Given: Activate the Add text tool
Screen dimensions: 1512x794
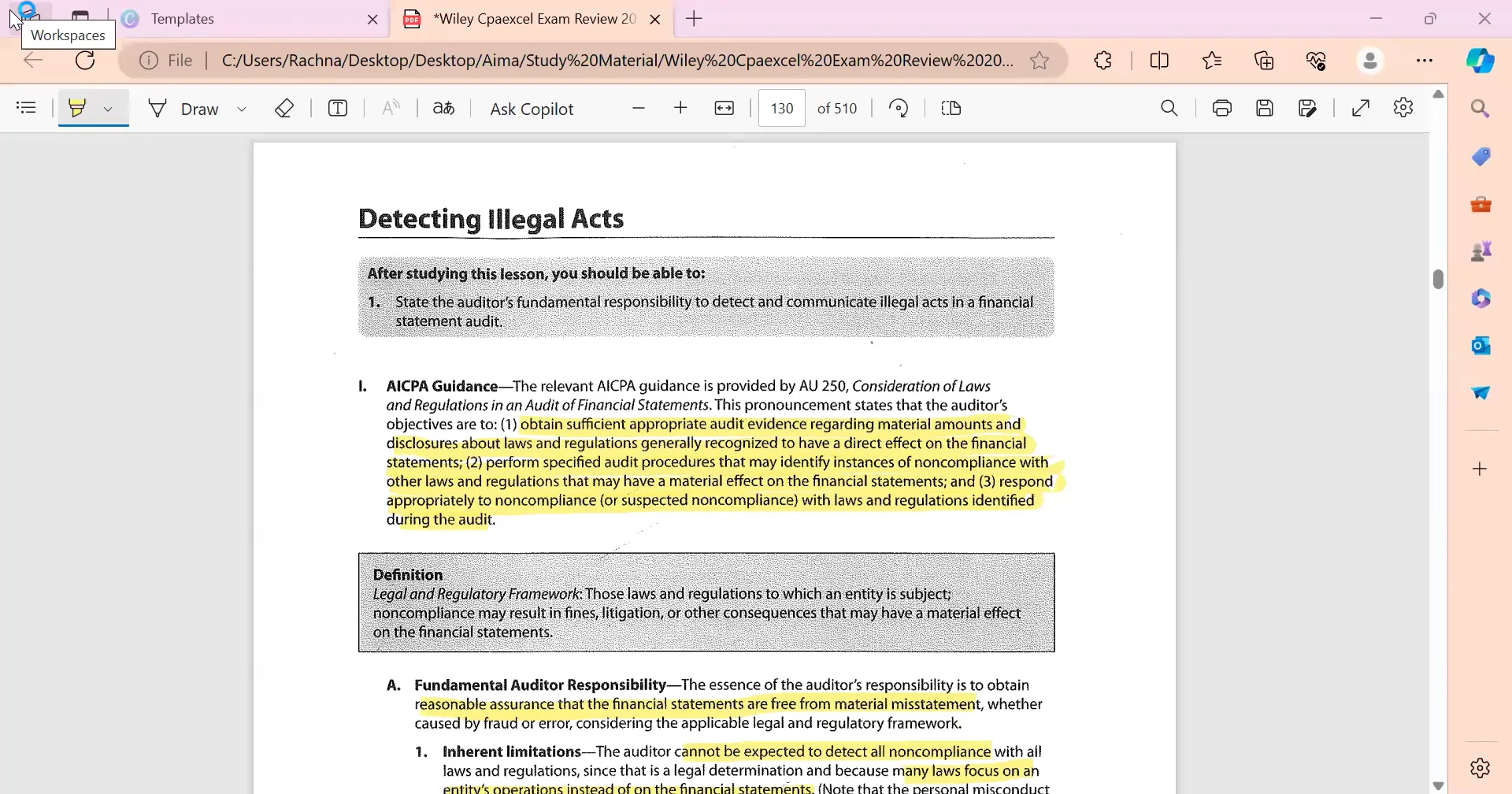Looking at the screenshot, I should coord(338,108).
